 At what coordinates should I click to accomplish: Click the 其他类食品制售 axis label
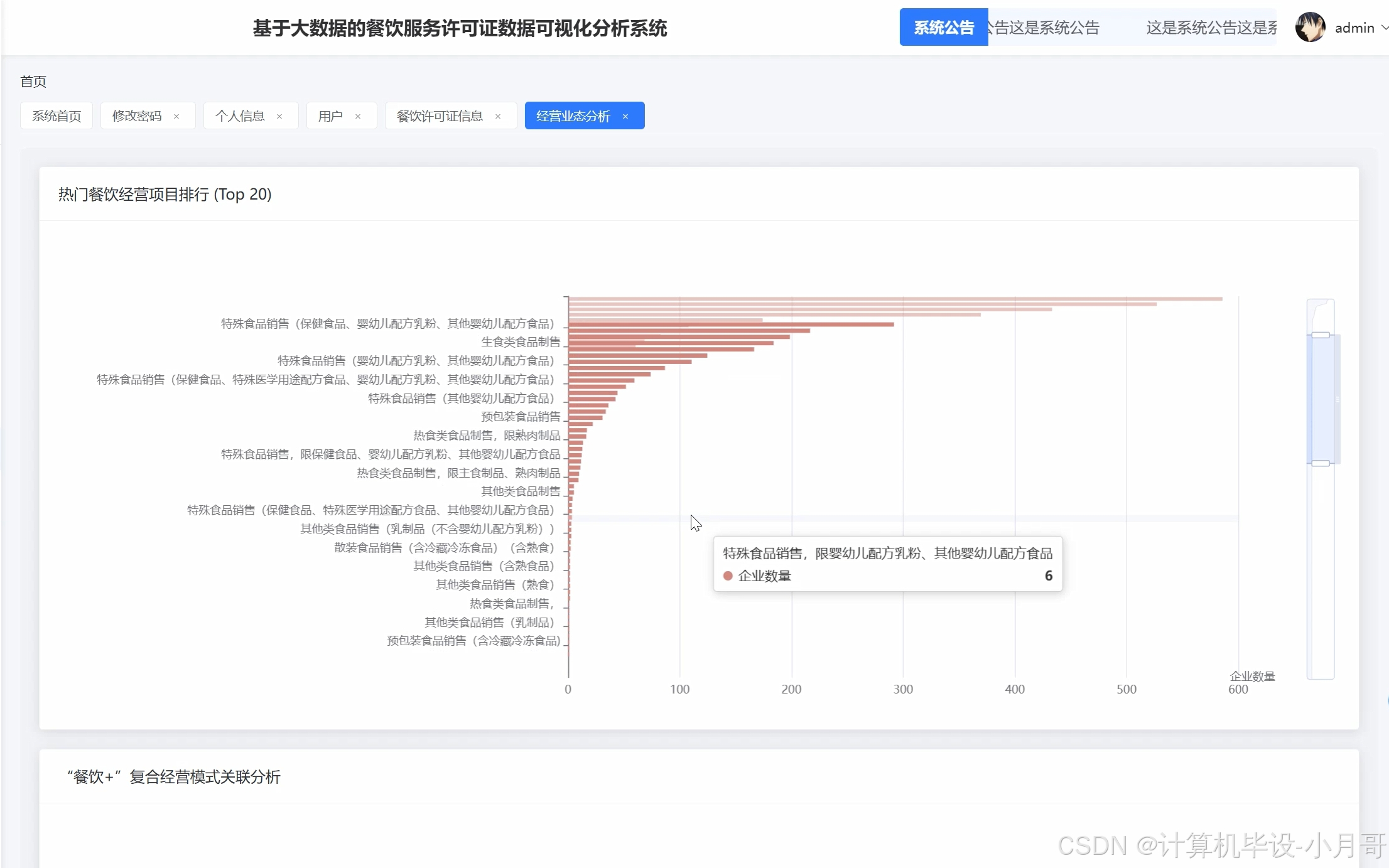pyautogui.click(x=521, y=491)
